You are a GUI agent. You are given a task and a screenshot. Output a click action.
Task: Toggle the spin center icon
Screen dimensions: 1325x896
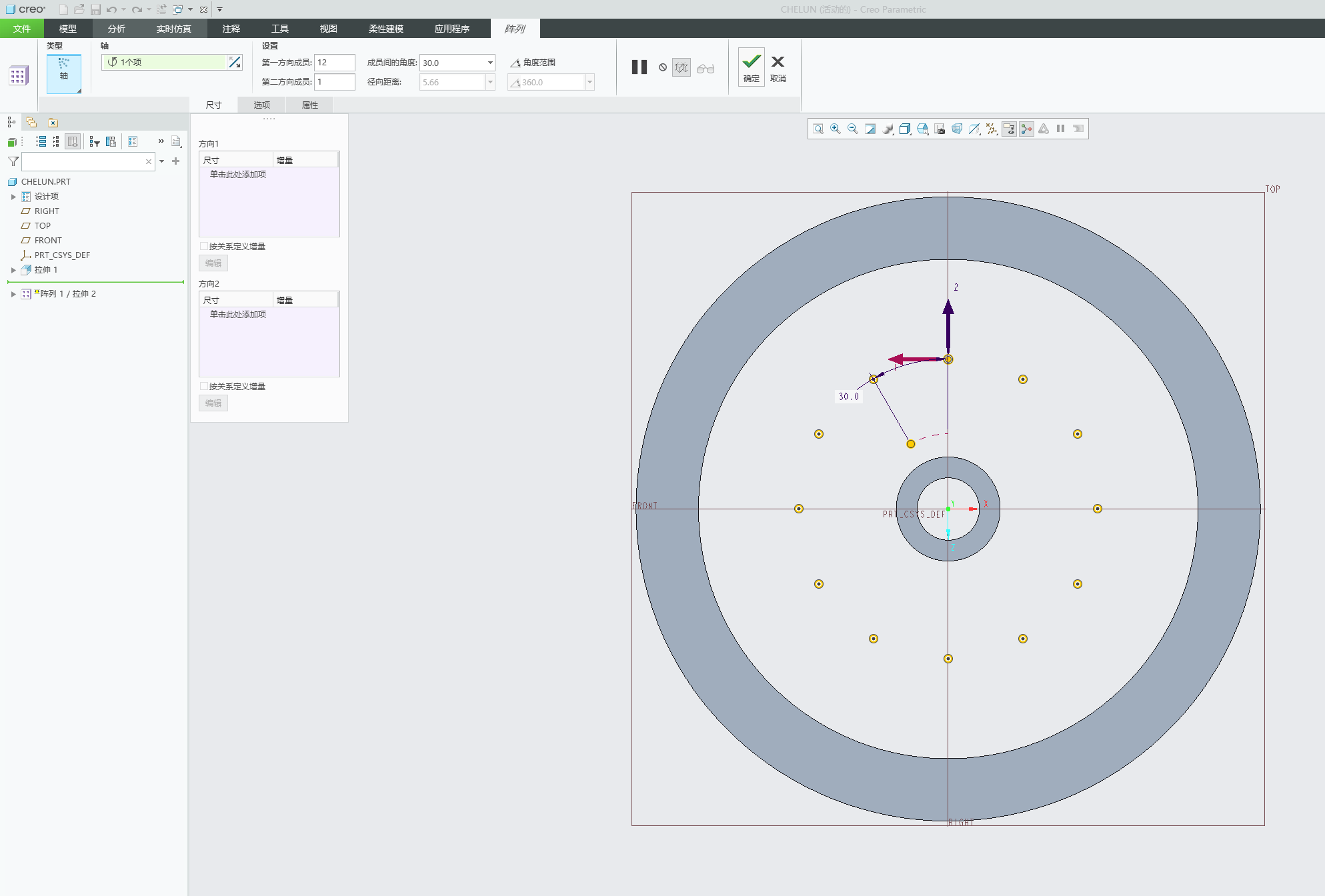coord(1026,129)
